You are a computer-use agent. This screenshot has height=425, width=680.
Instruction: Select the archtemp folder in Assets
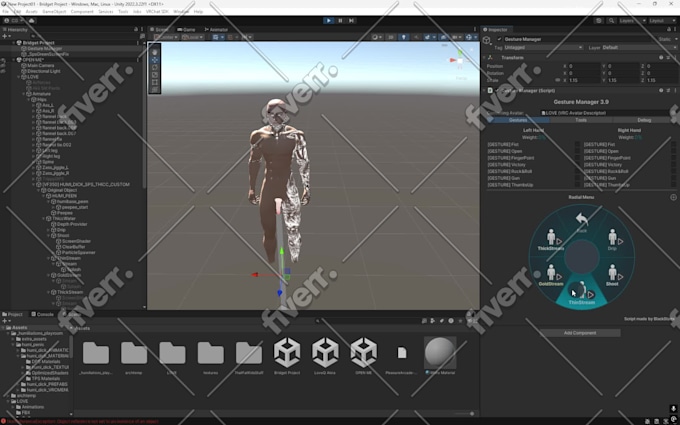[134, 356]
